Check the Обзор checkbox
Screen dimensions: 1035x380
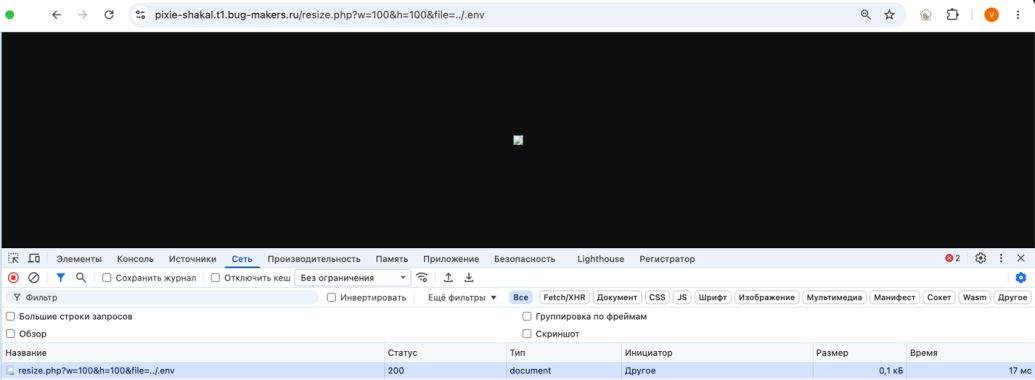[10, 334]
